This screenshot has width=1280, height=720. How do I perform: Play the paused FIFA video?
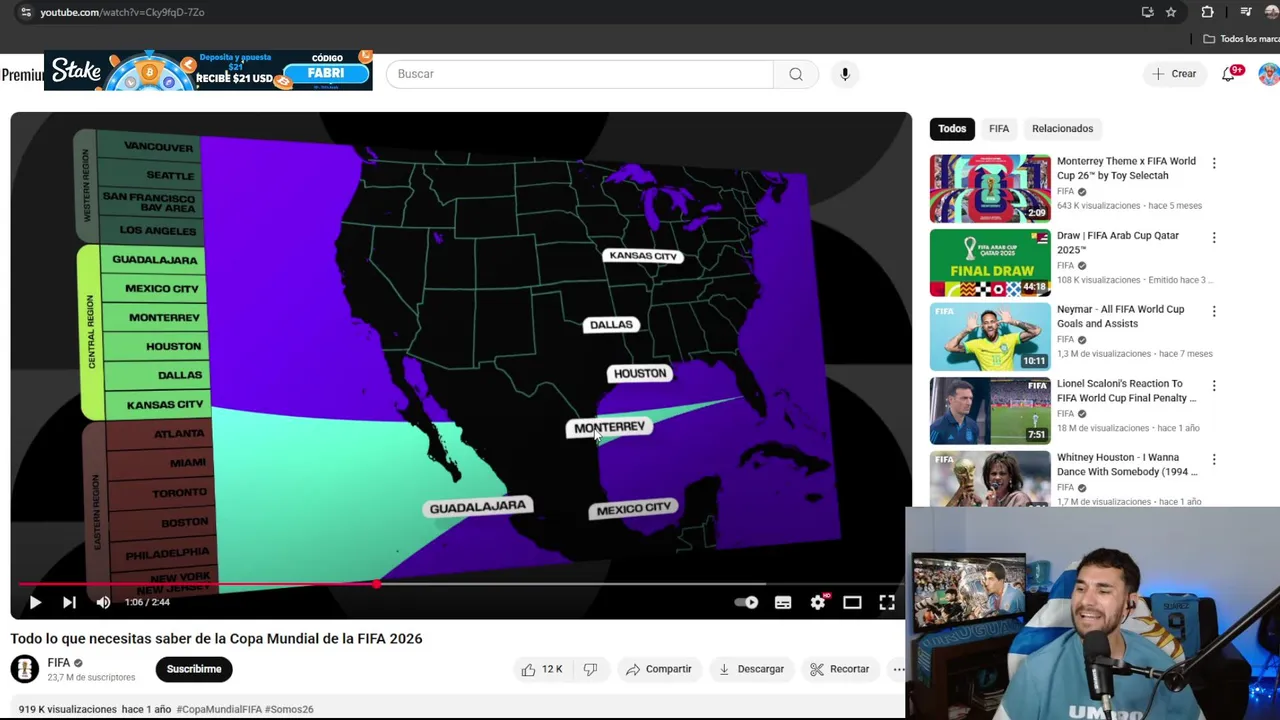point(35,602)
